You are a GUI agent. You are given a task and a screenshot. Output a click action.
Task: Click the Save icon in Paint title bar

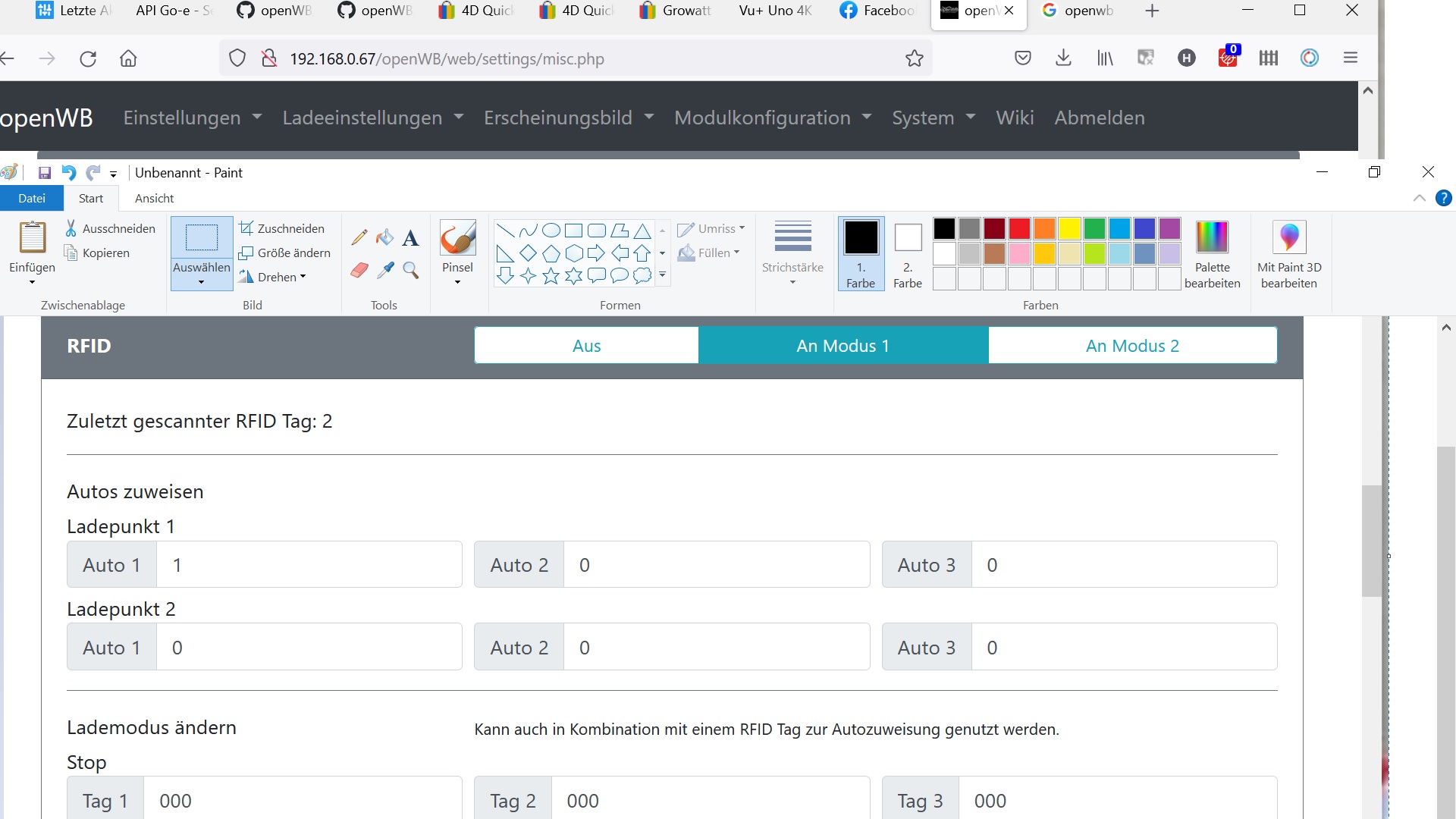pos(45,173)
